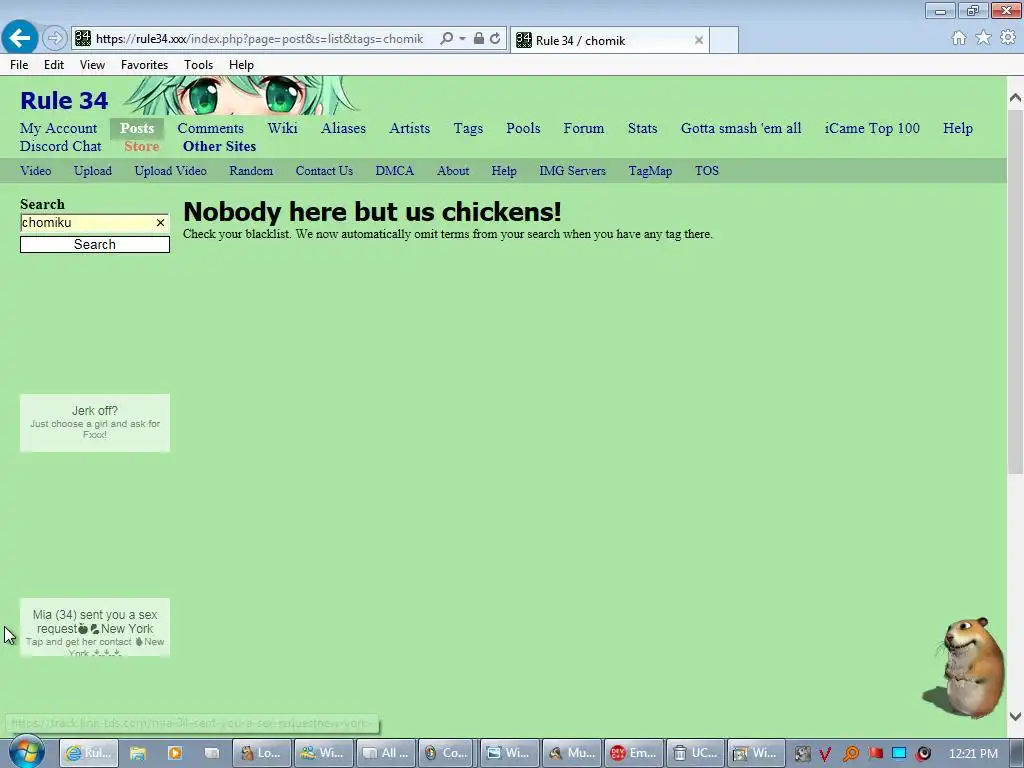This screenshot has width=1024, height=768.
Task: Switch to the 'All ...' taskbar window
Action: [387, 753]
